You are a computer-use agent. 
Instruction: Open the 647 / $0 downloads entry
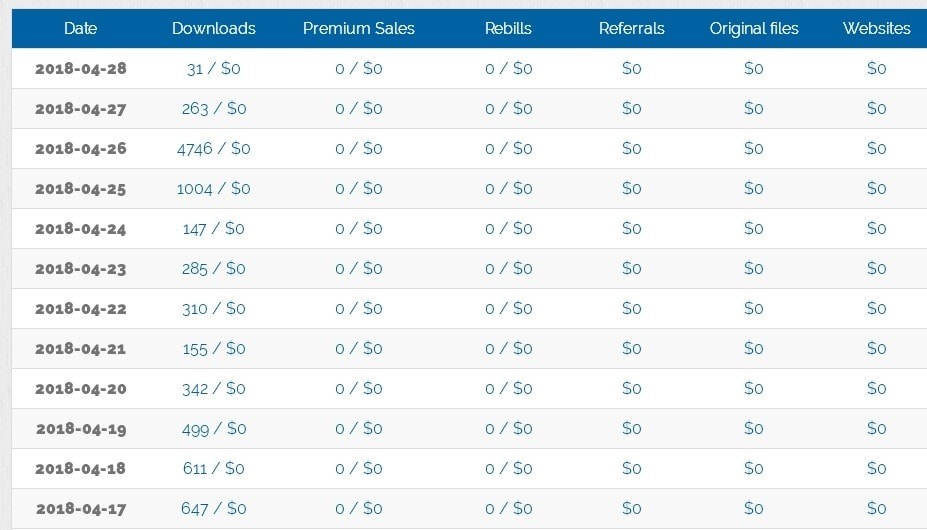click(214, 508)
